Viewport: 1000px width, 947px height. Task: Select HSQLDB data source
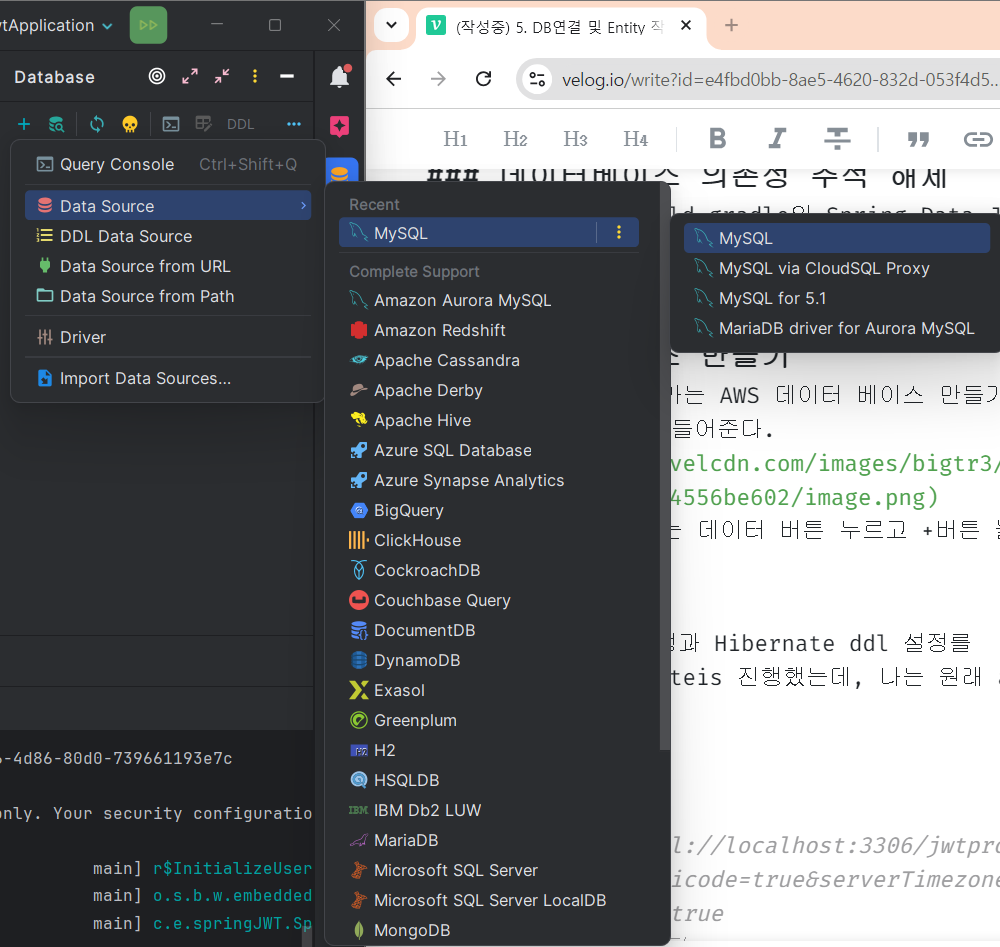click(489, 780)
